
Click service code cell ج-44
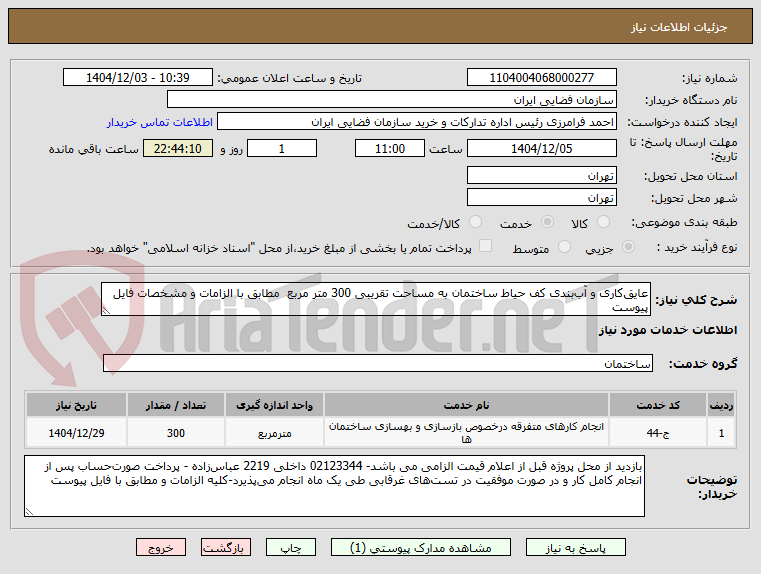(658, 433)
